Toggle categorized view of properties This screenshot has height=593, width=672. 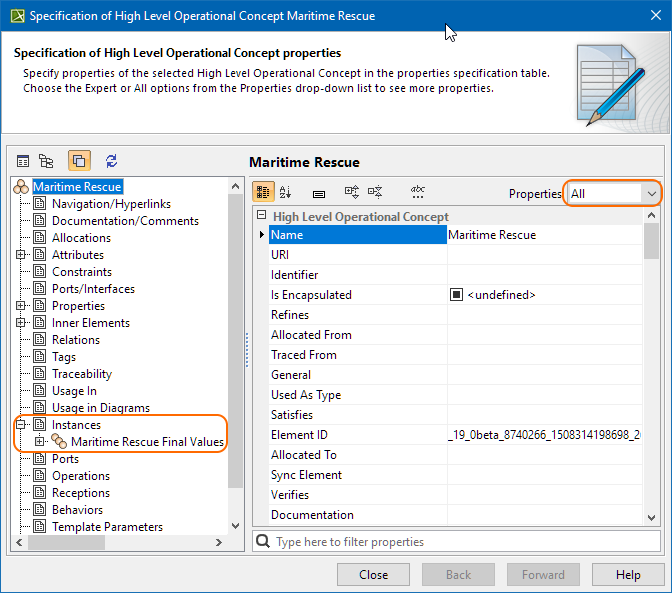click(x=263, y=192)
